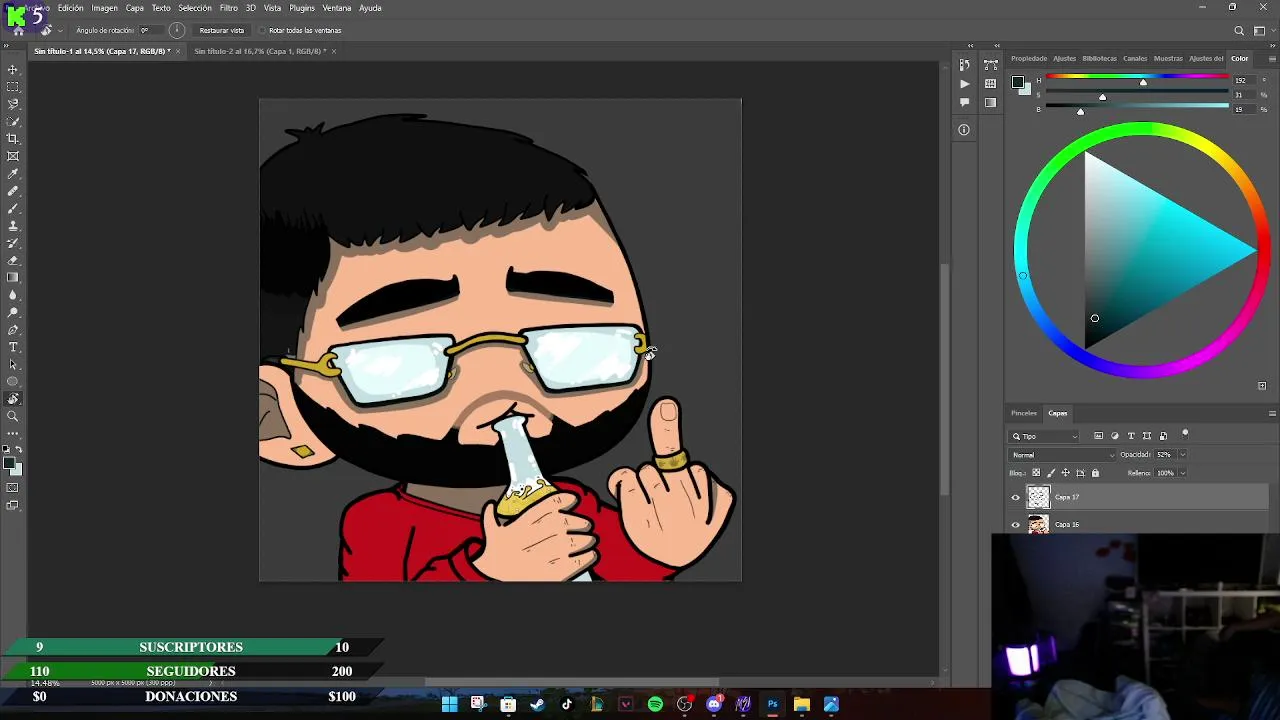Open the Normal blend mode dropdown
Viewport: 1280px width, 720px height.
[x=1062, y=455]
